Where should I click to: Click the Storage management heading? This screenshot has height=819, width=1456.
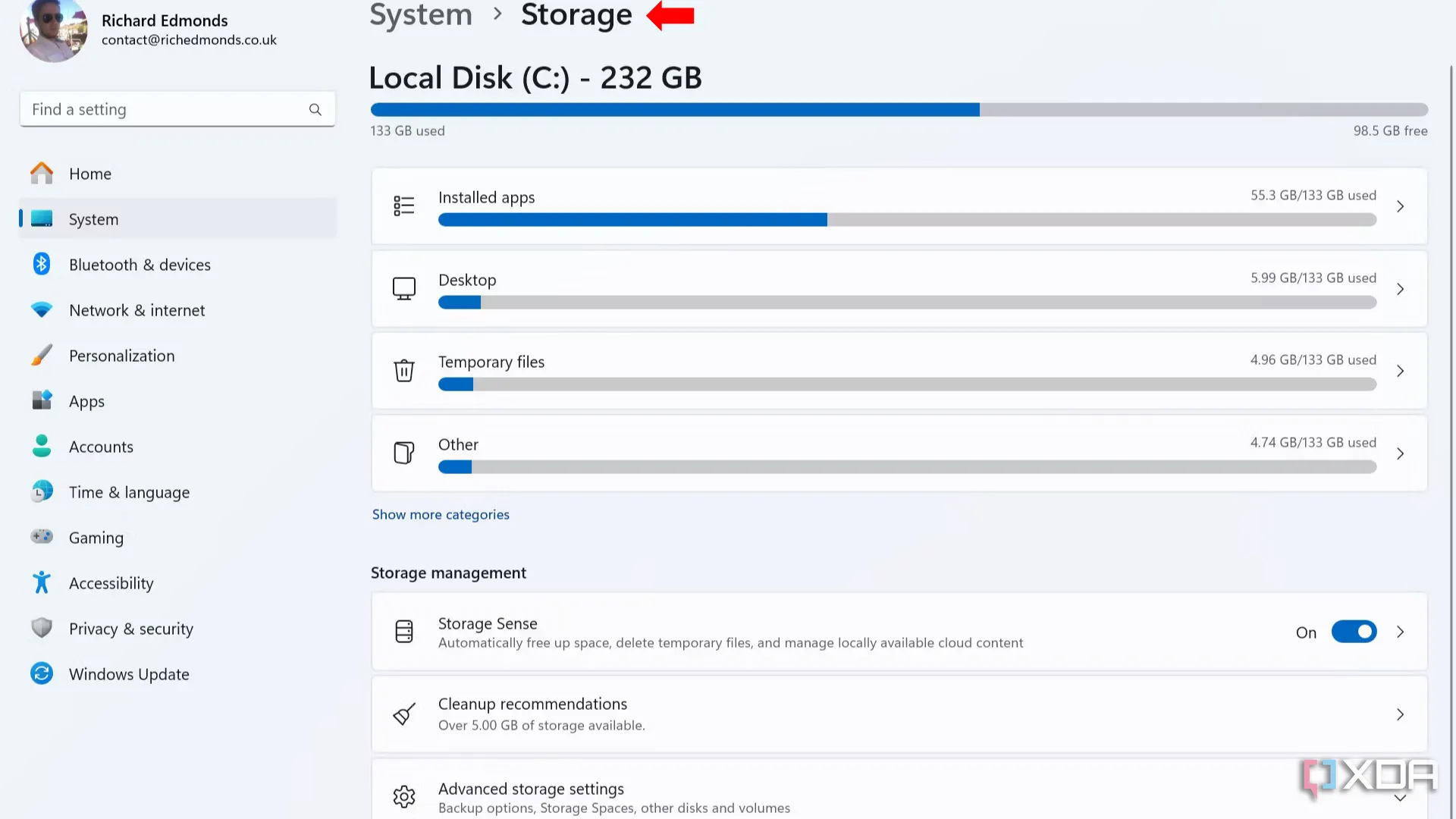point(448,573)
